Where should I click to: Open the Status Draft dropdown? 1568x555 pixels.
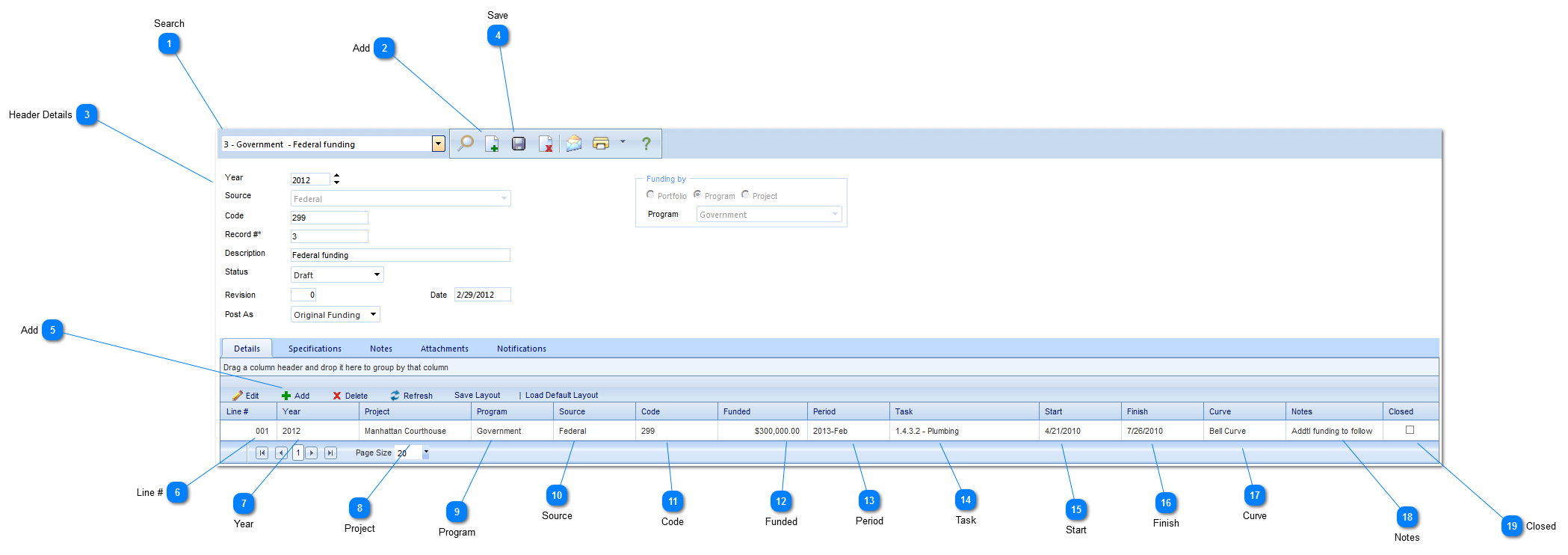click(x=337, y=275)
